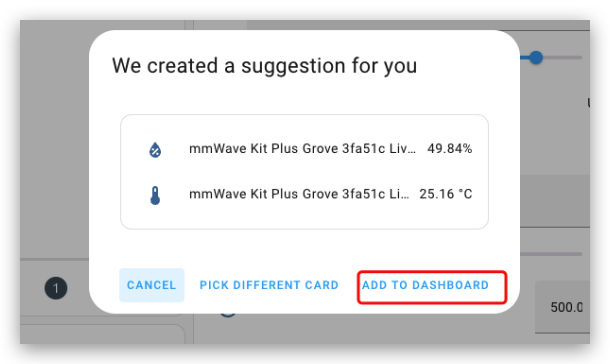
Task: Click the dark circular badge numbered 1
Action: (56, 288)
